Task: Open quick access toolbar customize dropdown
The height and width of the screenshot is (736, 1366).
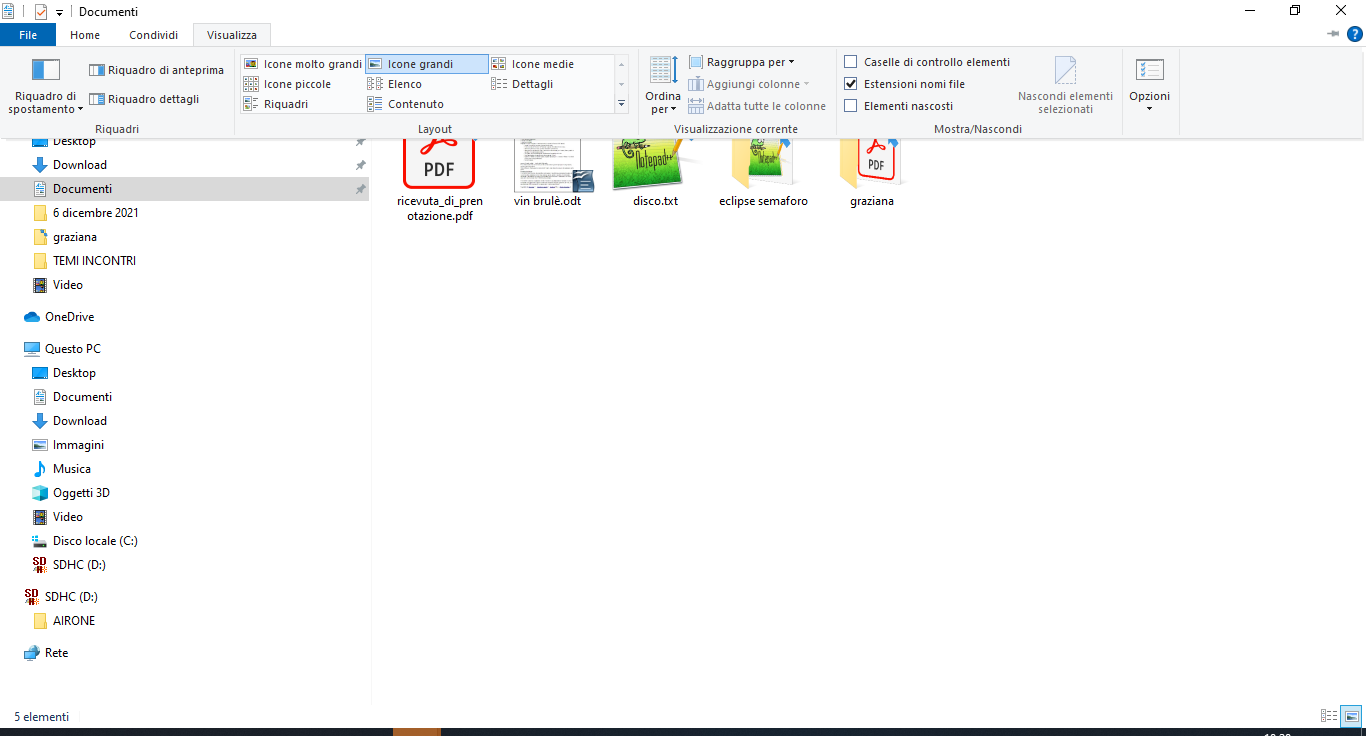Action: [x=59, y=12]
